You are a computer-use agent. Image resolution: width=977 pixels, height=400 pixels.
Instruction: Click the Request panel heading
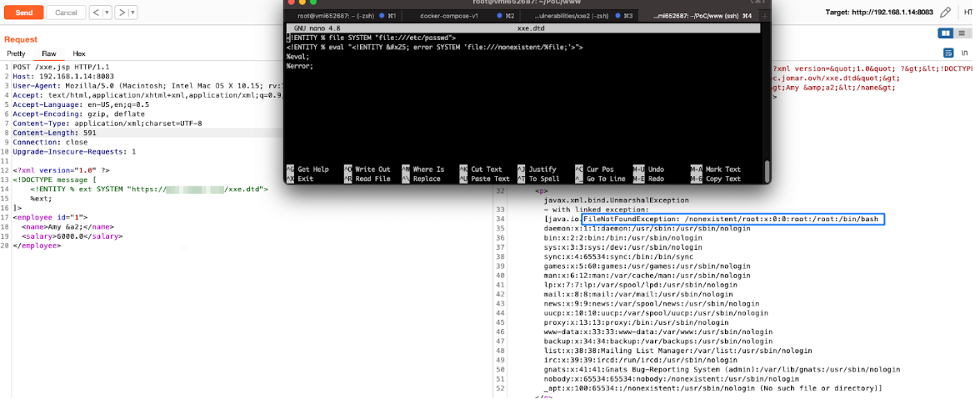(x=21, y=39)
